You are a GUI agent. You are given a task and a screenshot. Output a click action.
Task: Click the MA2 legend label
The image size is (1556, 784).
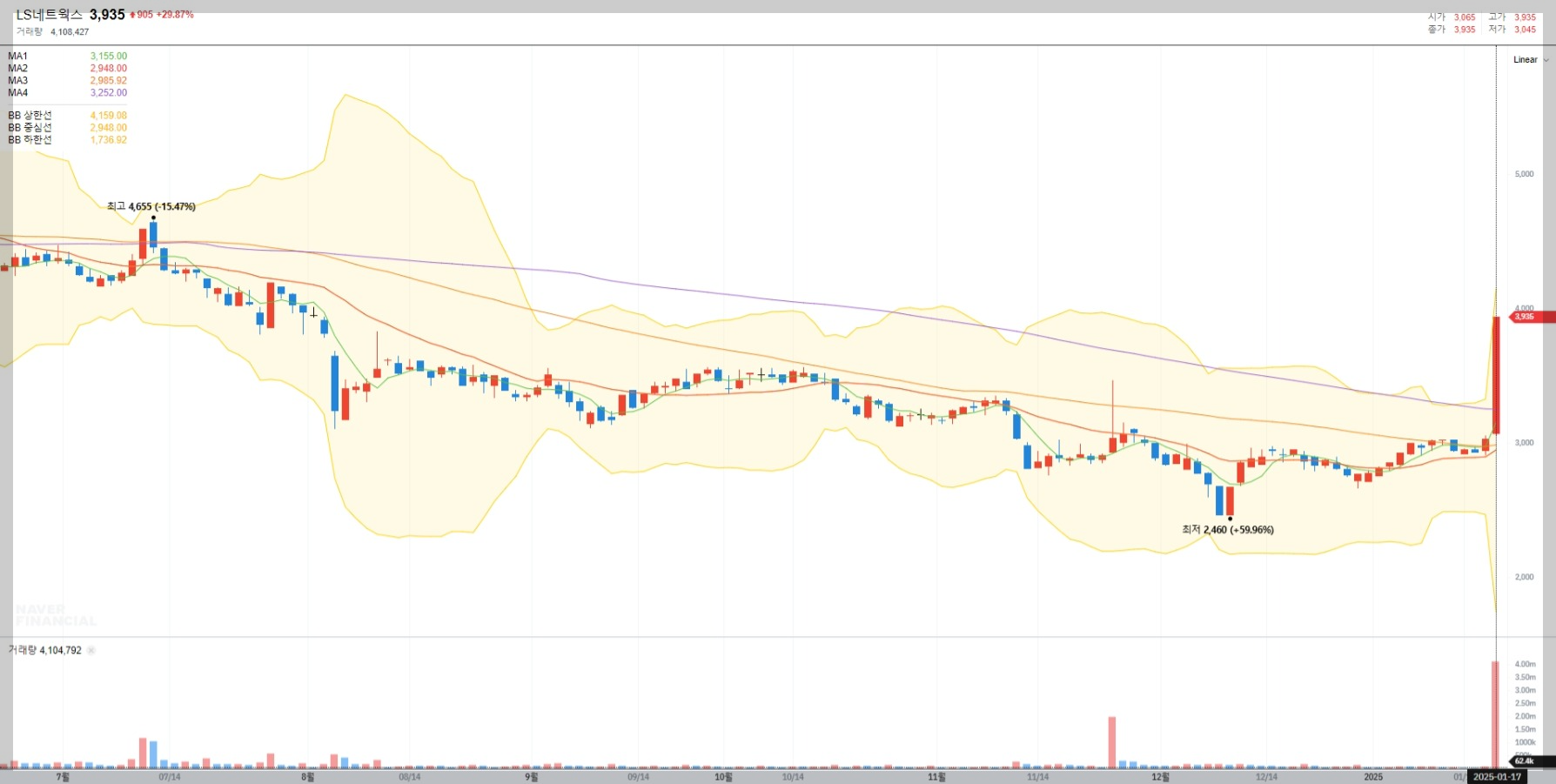(x=17, y=68)
